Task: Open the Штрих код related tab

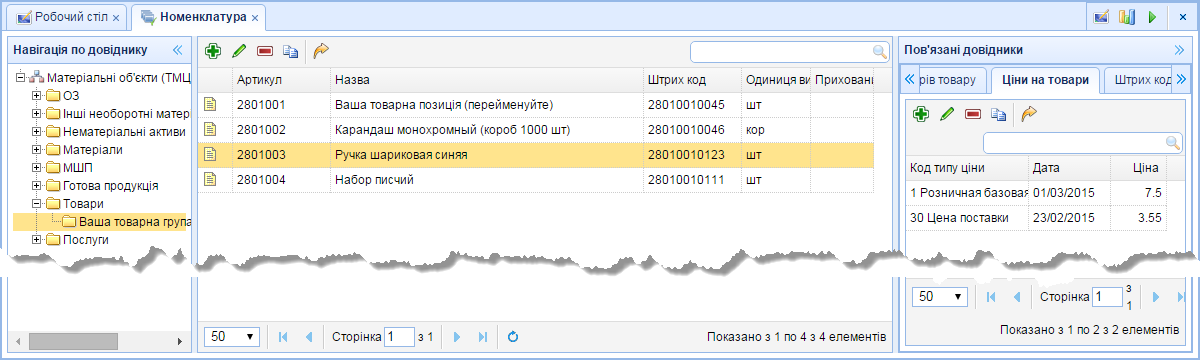Action: (1141, 79)
